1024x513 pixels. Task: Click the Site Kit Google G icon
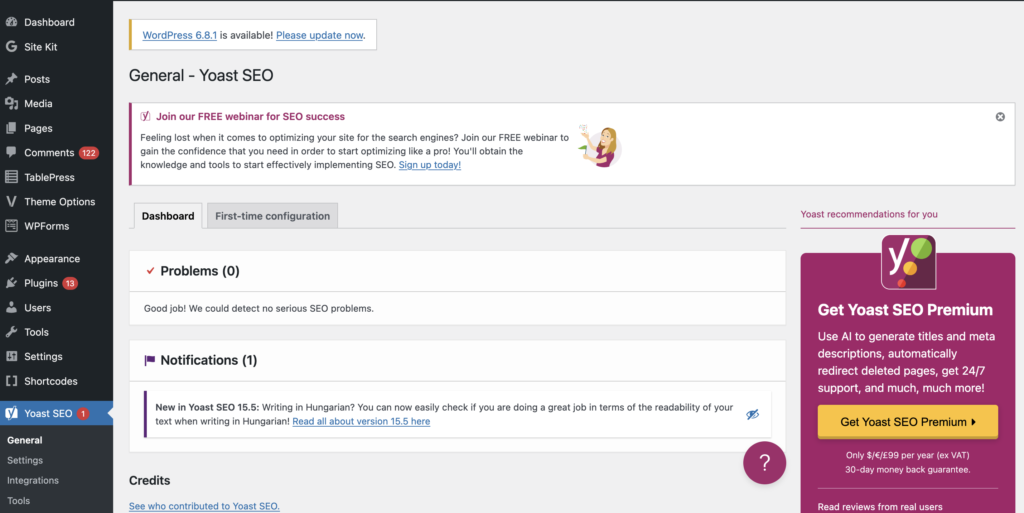click(11, 47)
